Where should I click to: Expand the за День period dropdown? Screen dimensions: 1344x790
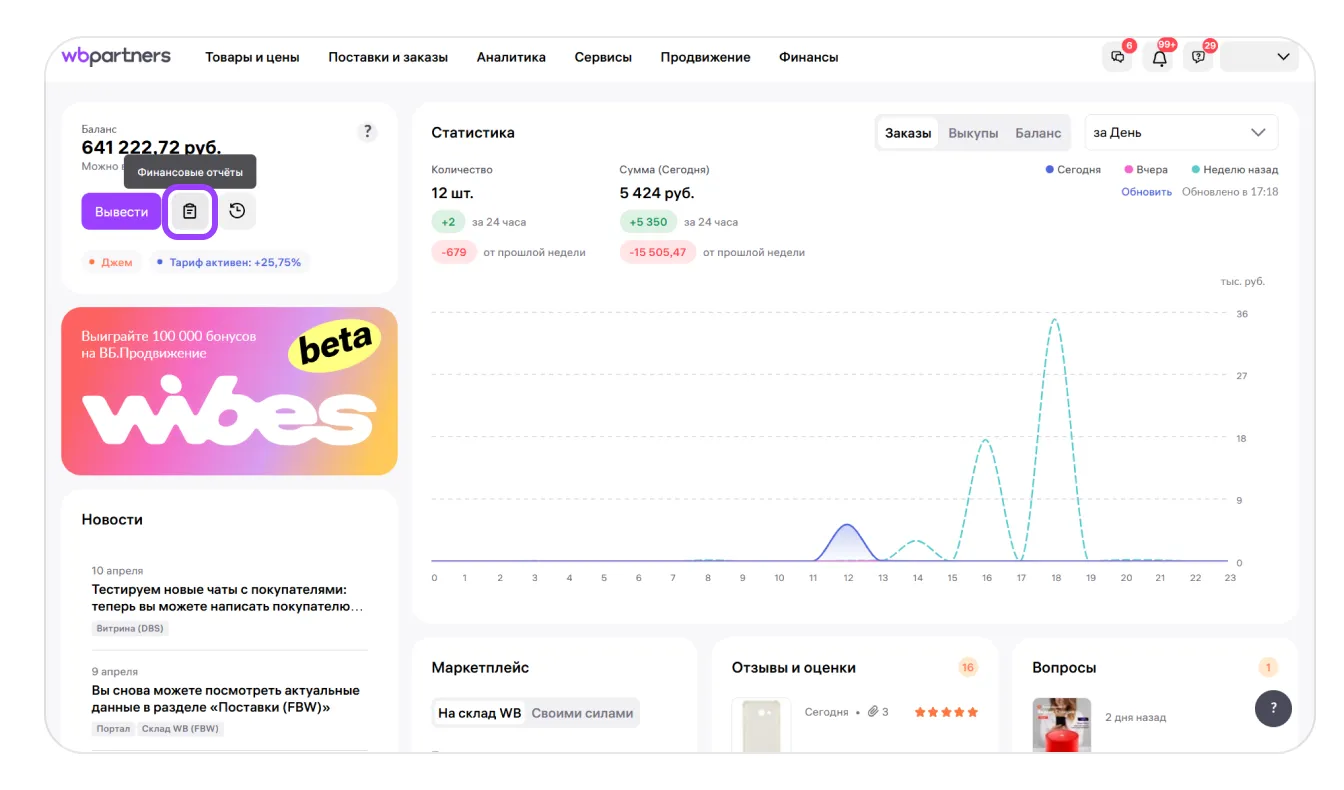(1180, 133)
